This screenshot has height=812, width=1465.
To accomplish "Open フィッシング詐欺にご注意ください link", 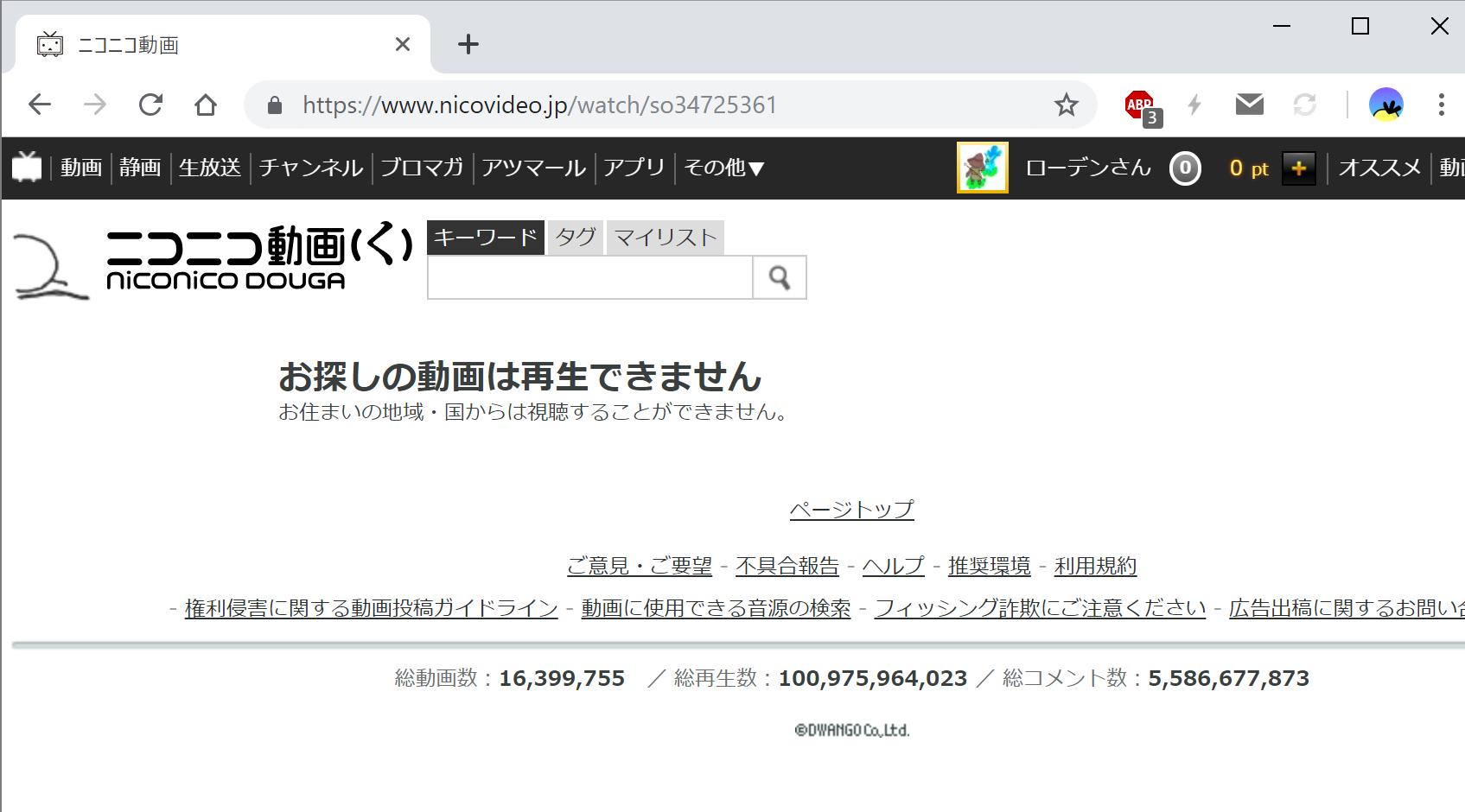I will 1040,609.
